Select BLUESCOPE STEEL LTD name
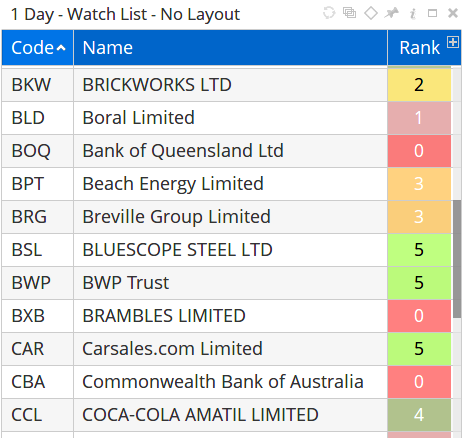Viewport: 463px width, 438px height. point(230,250)
